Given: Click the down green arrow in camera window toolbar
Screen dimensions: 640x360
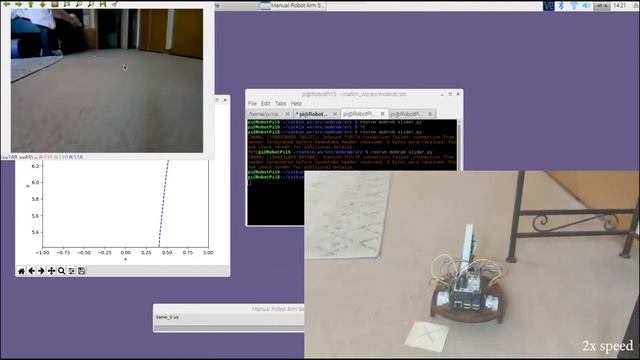Looking at the screenshot, I should click(42, 4).
